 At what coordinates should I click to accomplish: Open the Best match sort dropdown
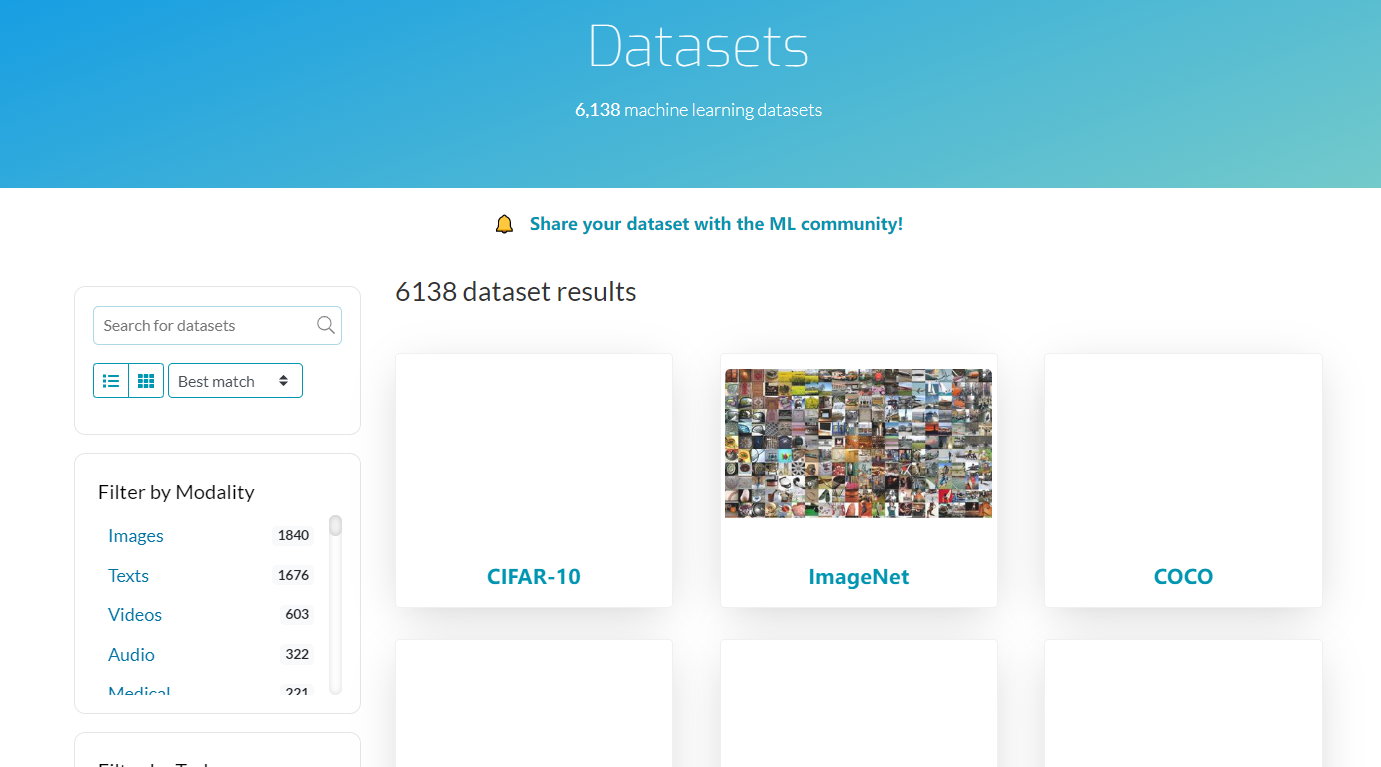[235, 381]
